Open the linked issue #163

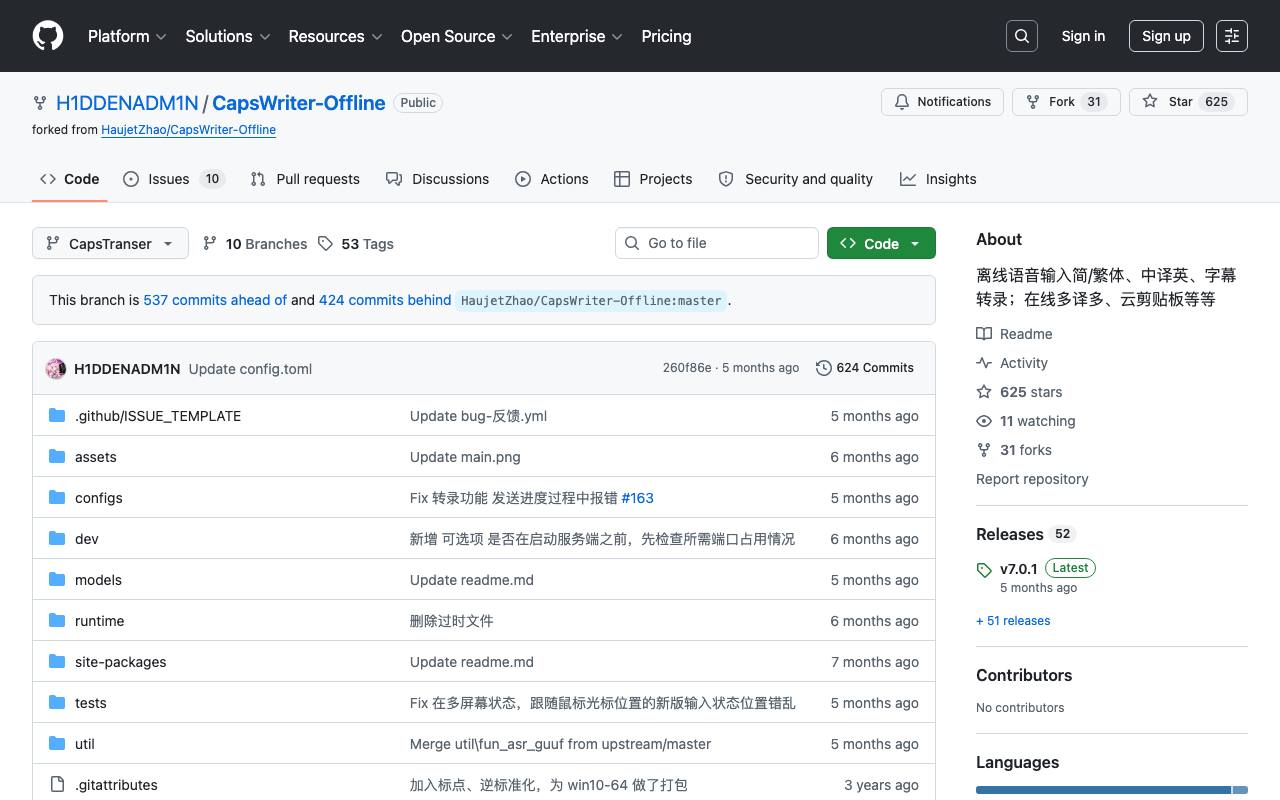click(638, 498)
